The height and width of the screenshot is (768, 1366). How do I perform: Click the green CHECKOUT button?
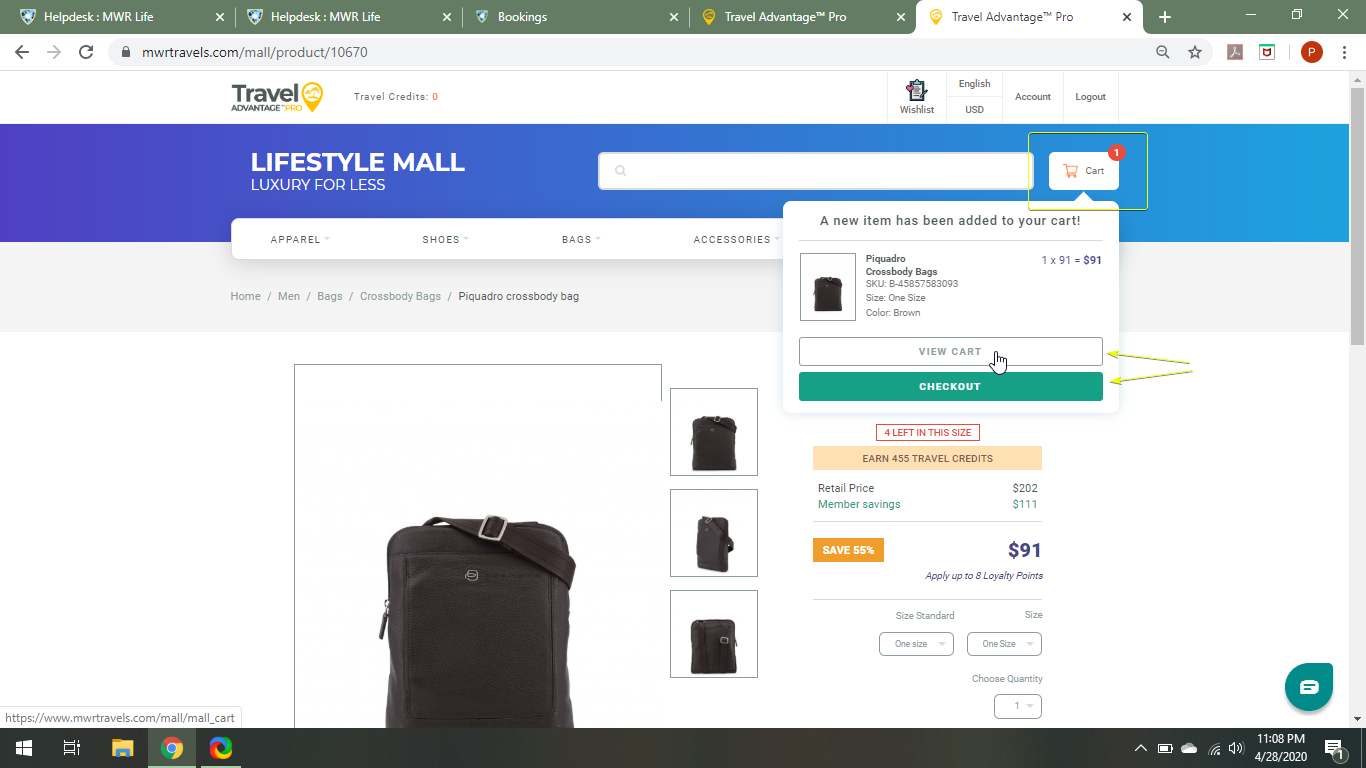(x=951, y=386)
